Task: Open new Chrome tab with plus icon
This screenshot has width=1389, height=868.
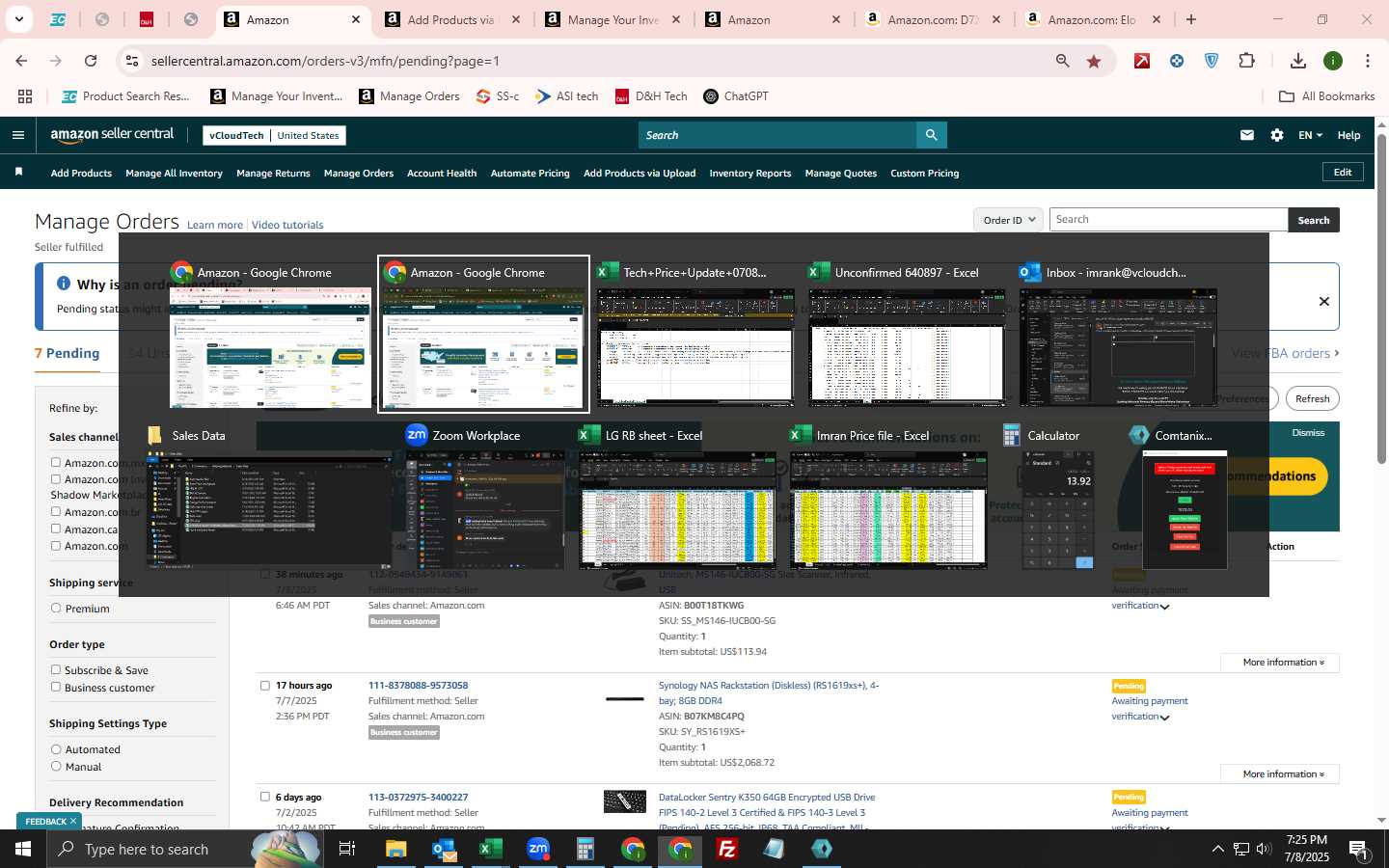Action: [1191, 19]
